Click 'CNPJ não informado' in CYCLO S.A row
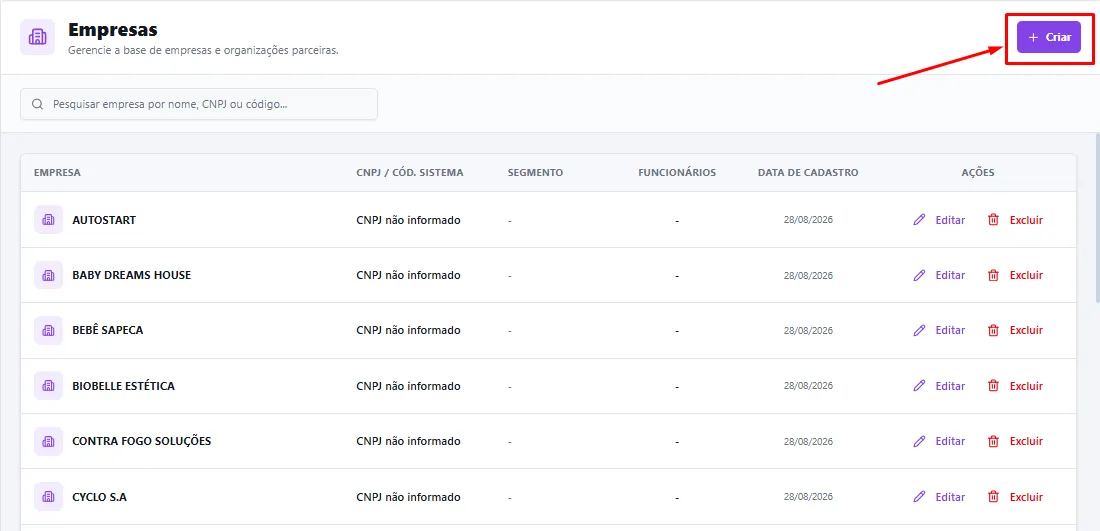1100x531 pixels. (408, 497)
